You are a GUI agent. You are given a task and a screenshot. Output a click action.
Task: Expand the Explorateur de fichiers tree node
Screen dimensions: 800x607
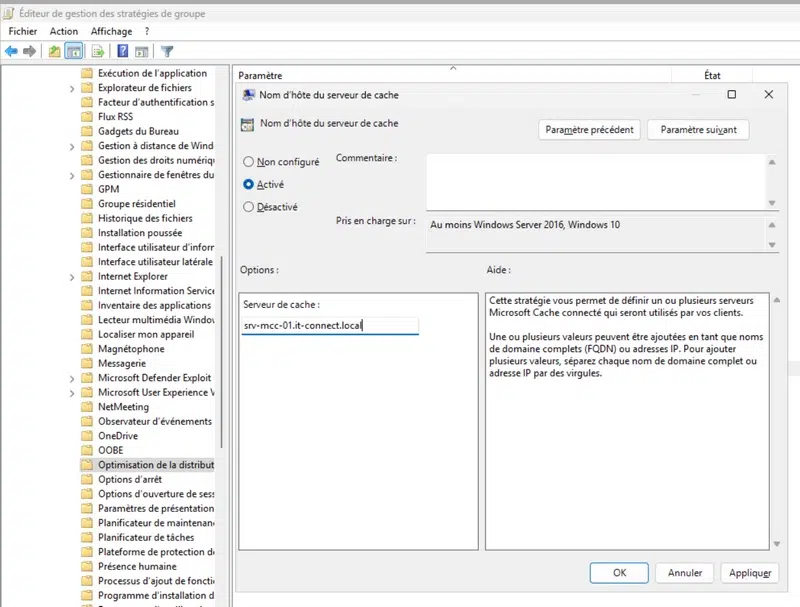(x=72, y=88)
